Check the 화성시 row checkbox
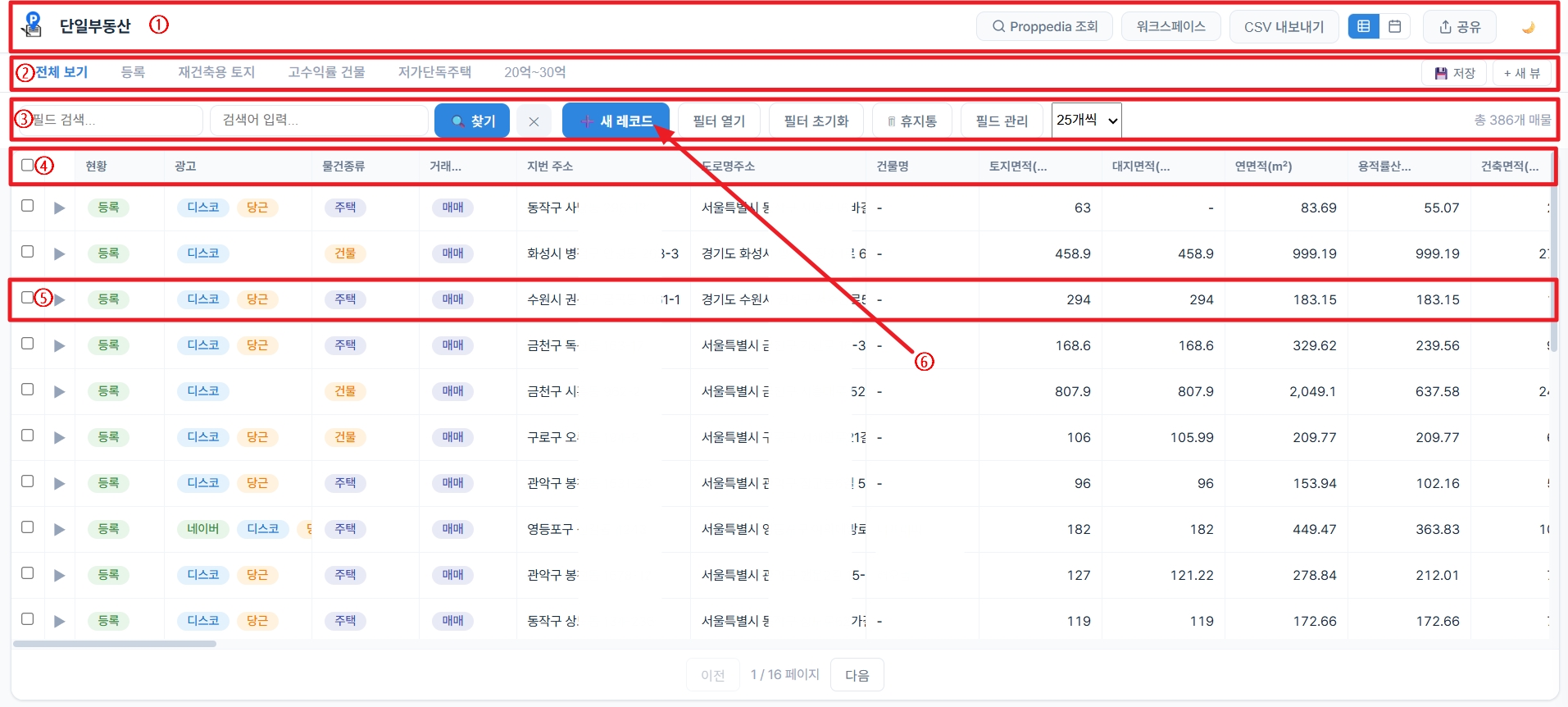This screenshot has height=707, width=1568. click(27, 252)
